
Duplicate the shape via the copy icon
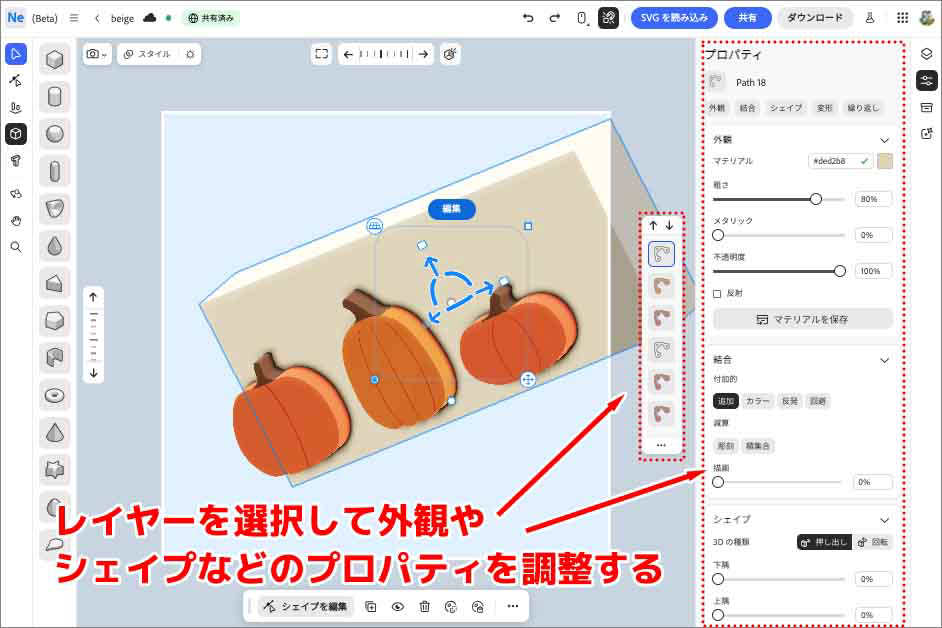(371, 606)
